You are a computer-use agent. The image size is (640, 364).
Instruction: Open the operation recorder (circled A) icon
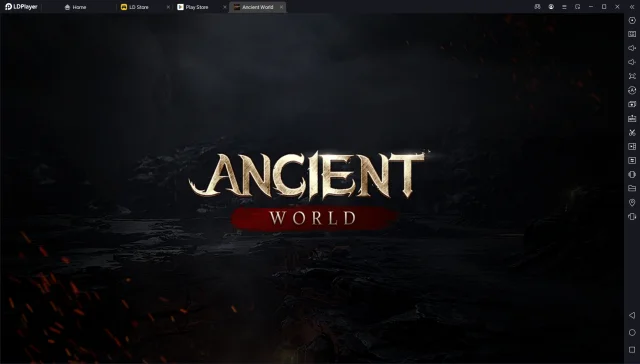pyautogui.click(x=632, y=90)
